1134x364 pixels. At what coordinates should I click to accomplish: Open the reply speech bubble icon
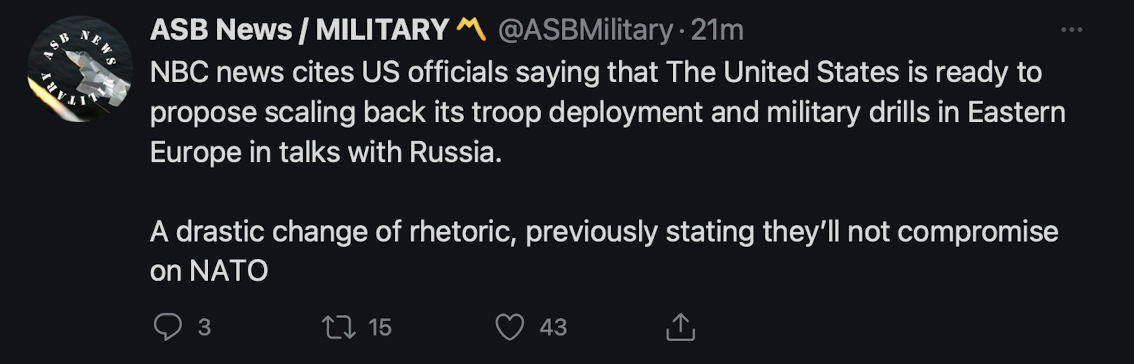168,327
